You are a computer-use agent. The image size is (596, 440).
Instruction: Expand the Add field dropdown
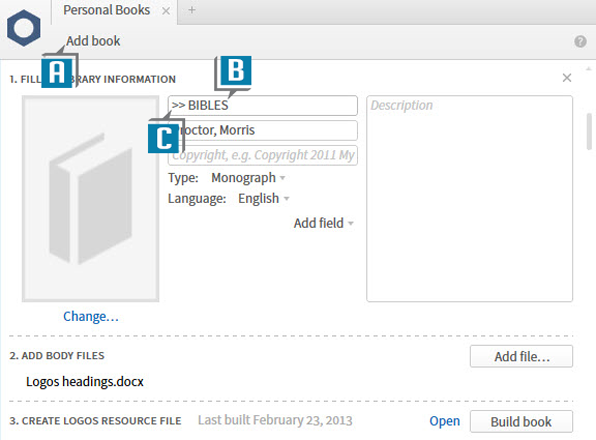pyautogui.click(x=323, y=223)
